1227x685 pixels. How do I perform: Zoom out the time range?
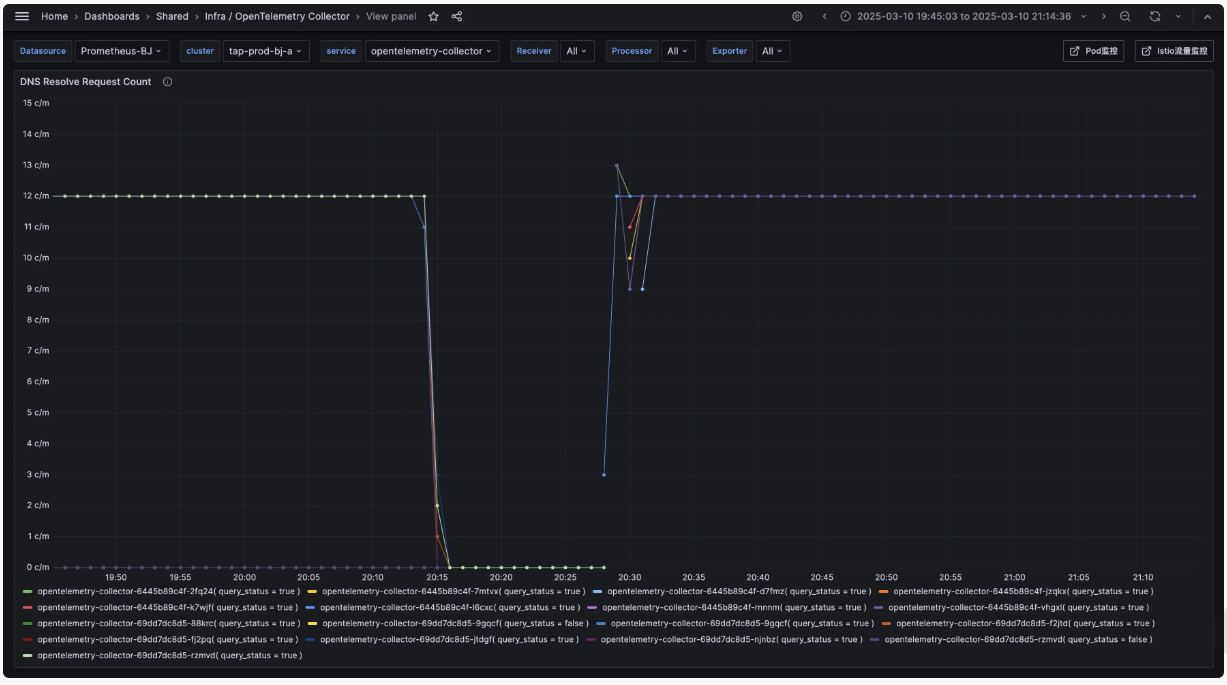coord(1126,16)
